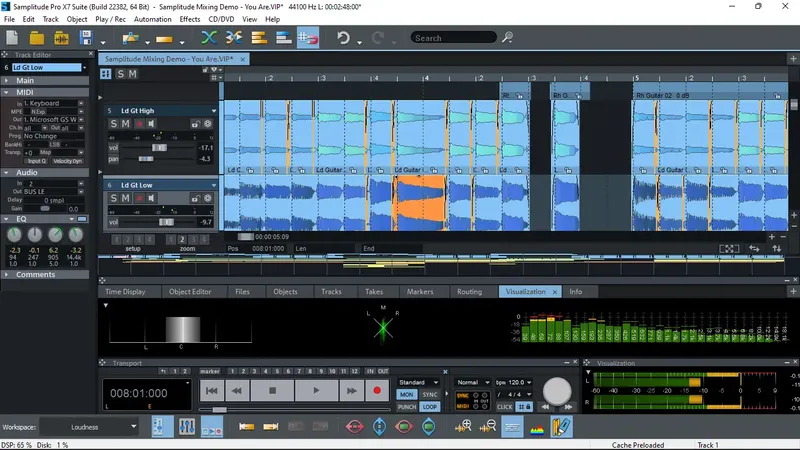Switch to the Markers tab
This screenshot has width=800, height=450.
point(420,292)
